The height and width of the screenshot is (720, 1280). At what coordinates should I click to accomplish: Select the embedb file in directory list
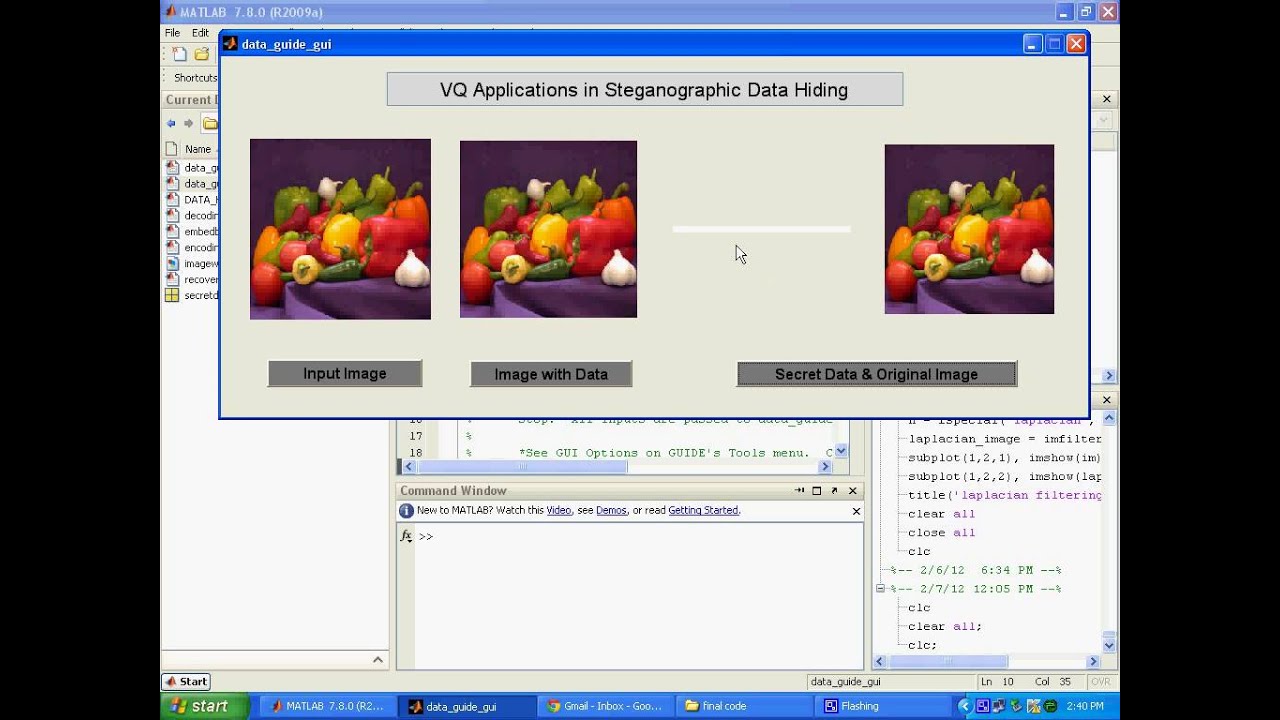coord(192,231)
